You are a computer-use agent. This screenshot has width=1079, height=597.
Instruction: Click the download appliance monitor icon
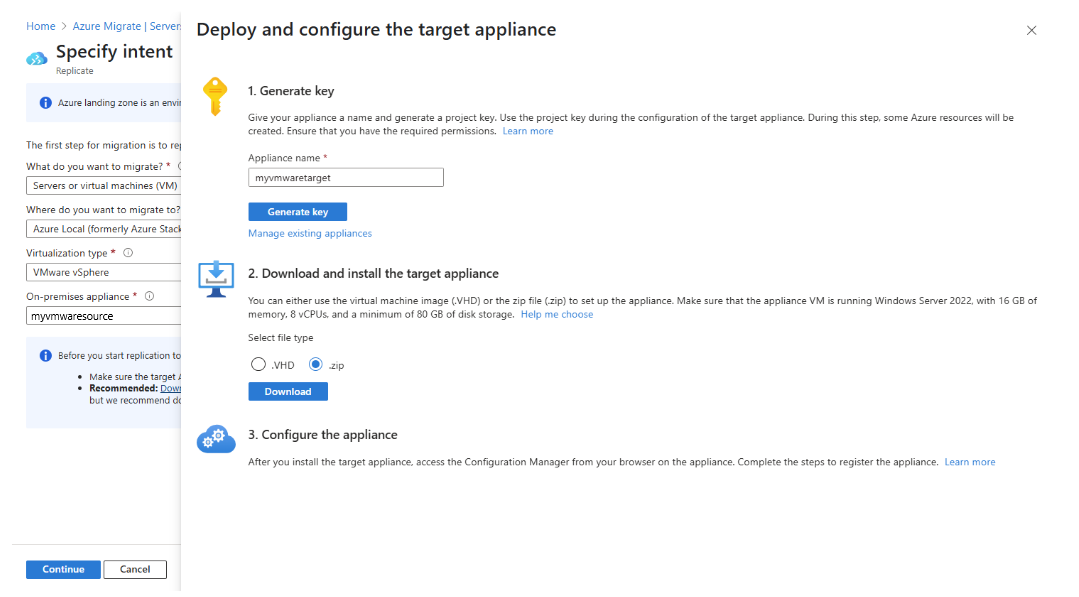click(x=216, y=280)
